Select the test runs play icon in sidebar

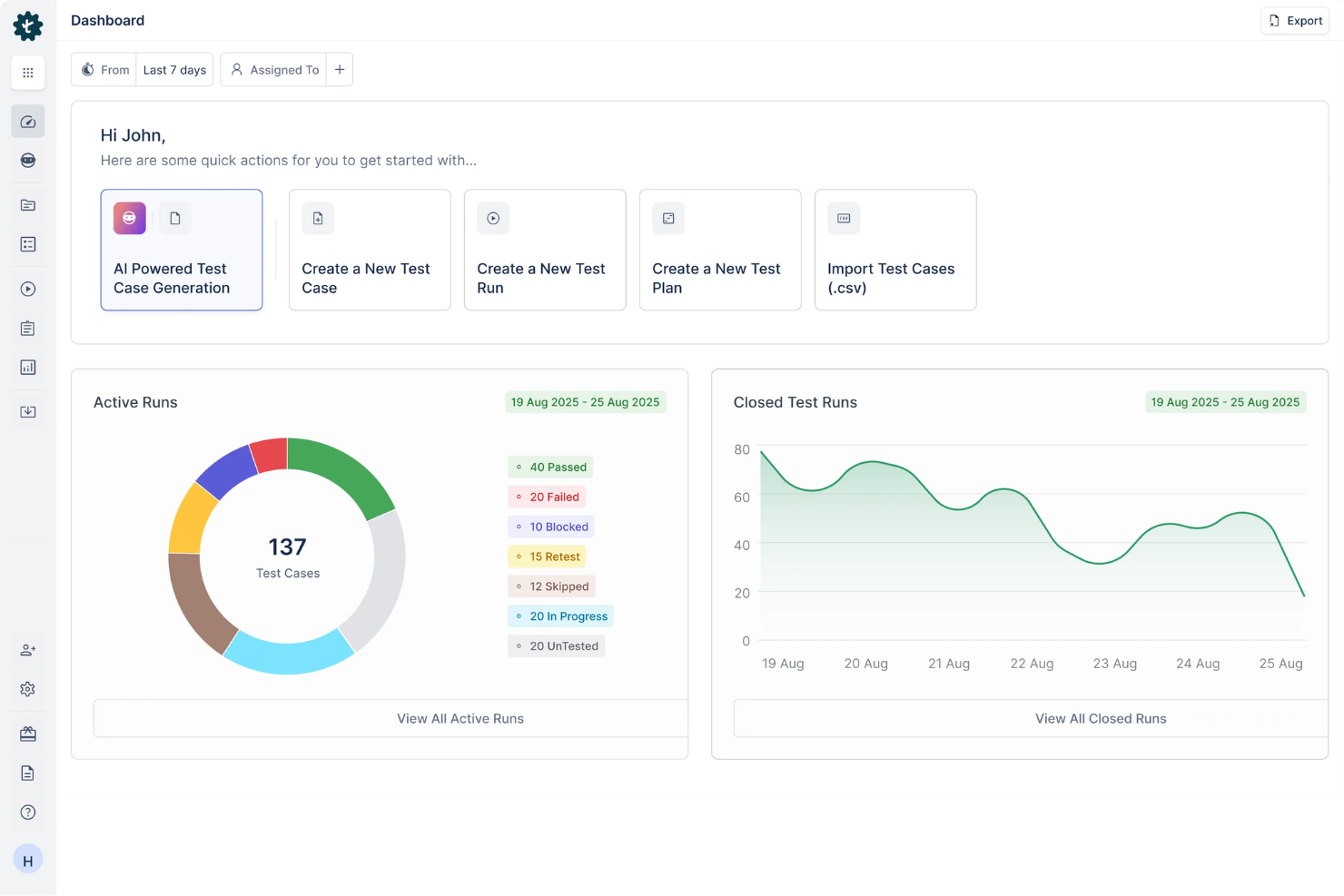pyautogui.click(x=27, y=289)
